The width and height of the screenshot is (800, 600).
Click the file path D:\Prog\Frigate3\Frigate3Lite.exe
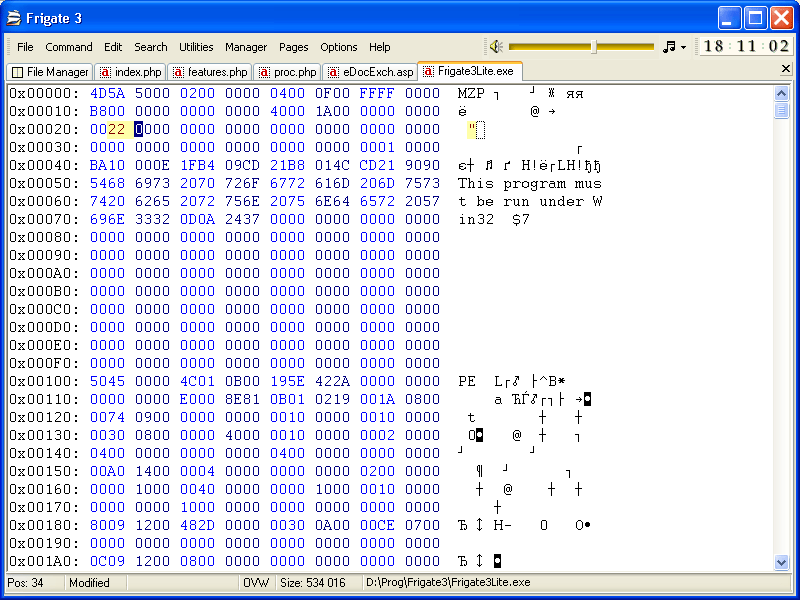pos(448,583)
